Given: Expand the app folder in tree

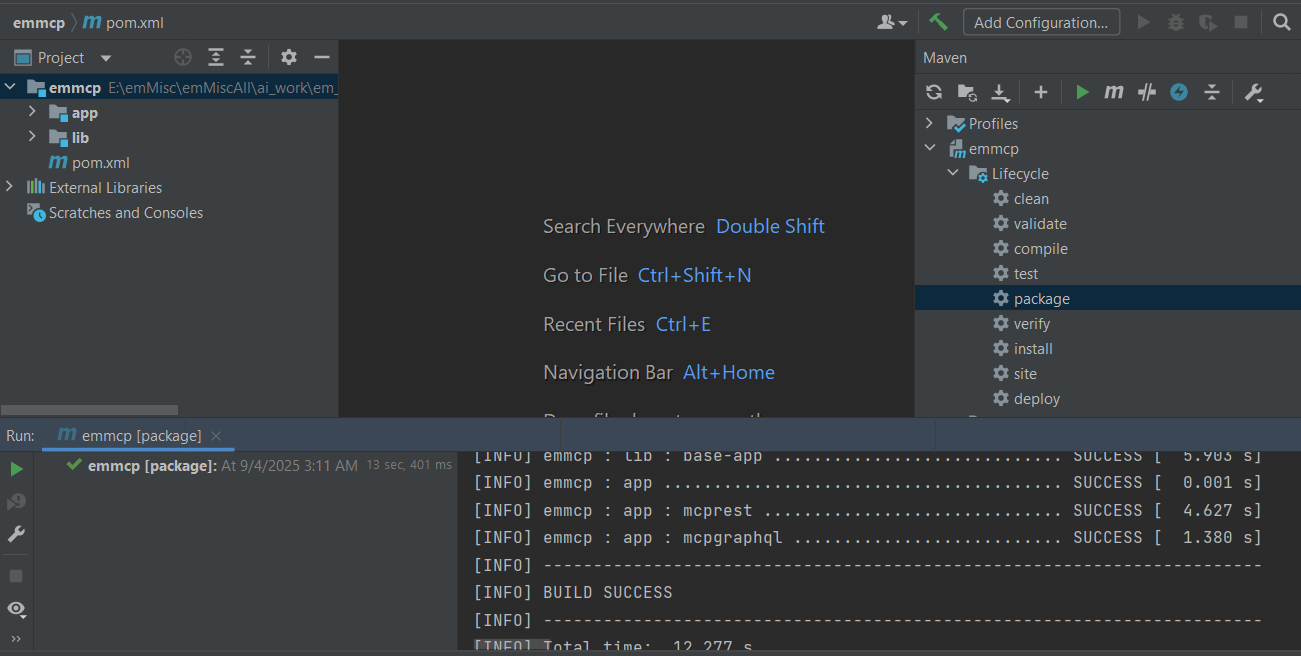Looking at the screenshot, I should pyautogui.click(x=32, y=112).
